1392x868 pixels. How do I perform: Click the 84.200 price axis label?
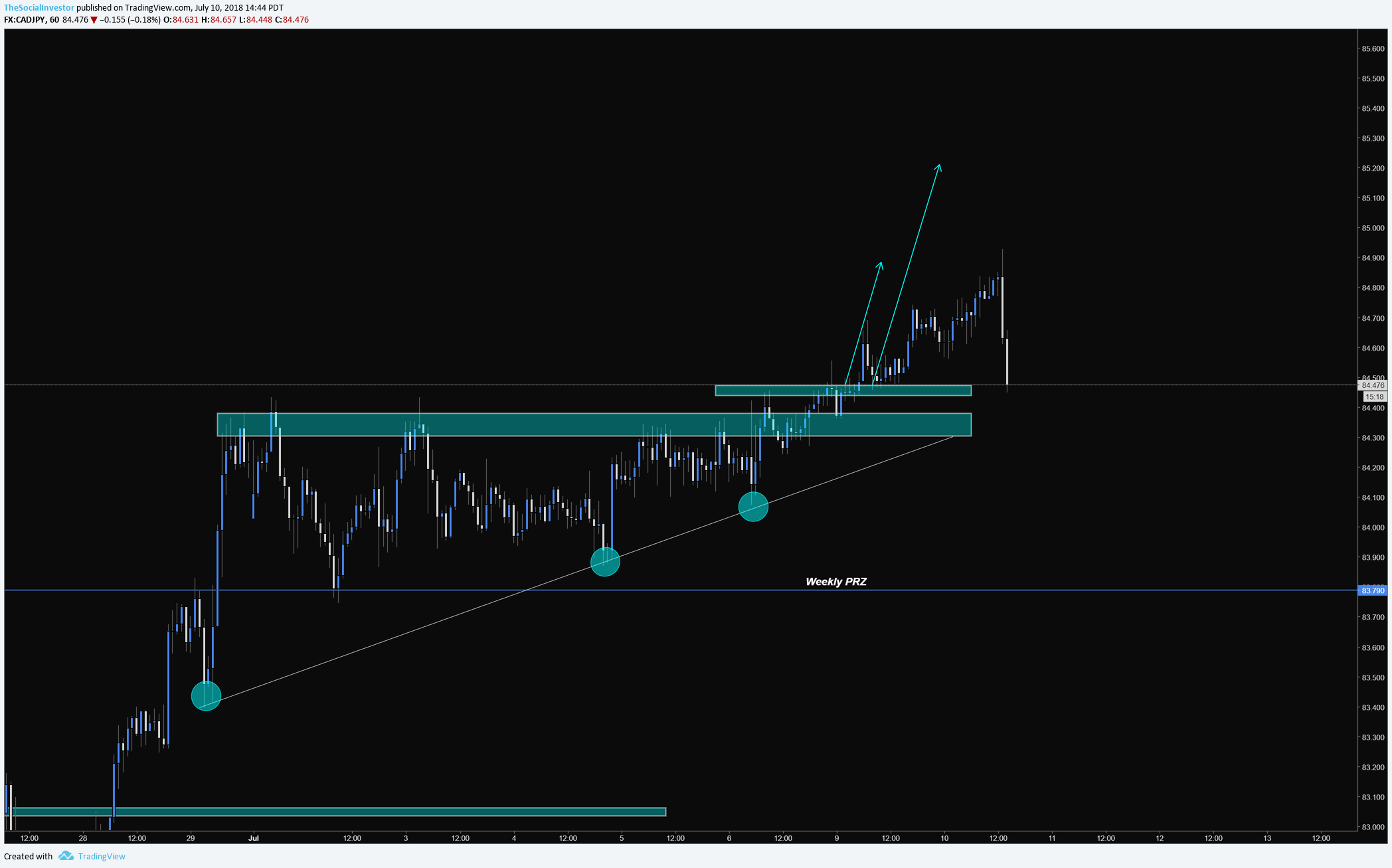click(1373, 468)
